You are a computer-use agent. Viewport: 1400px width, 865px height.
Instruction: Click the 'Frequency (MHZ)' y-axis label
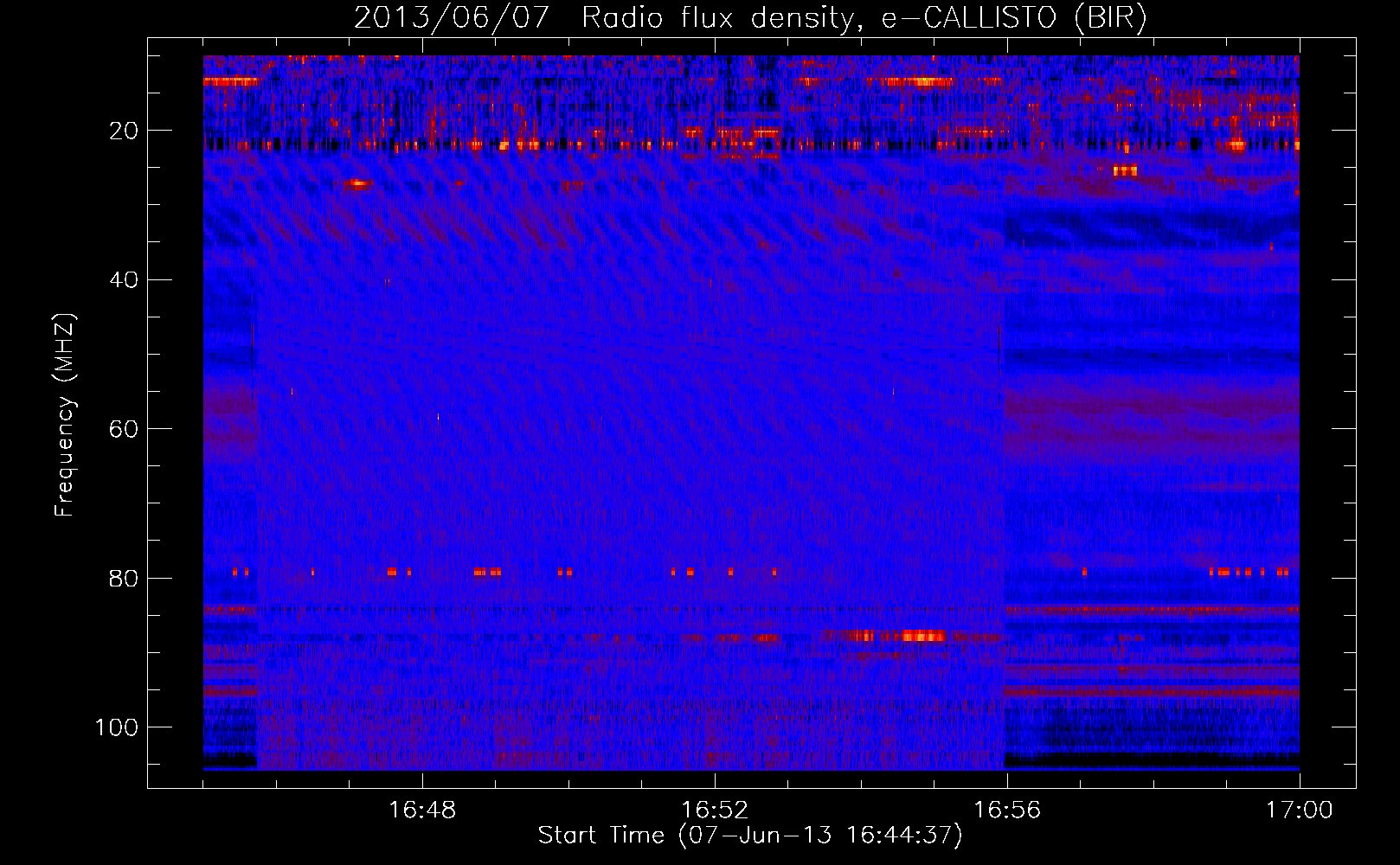pyautogui.click(x=65, y=415)
